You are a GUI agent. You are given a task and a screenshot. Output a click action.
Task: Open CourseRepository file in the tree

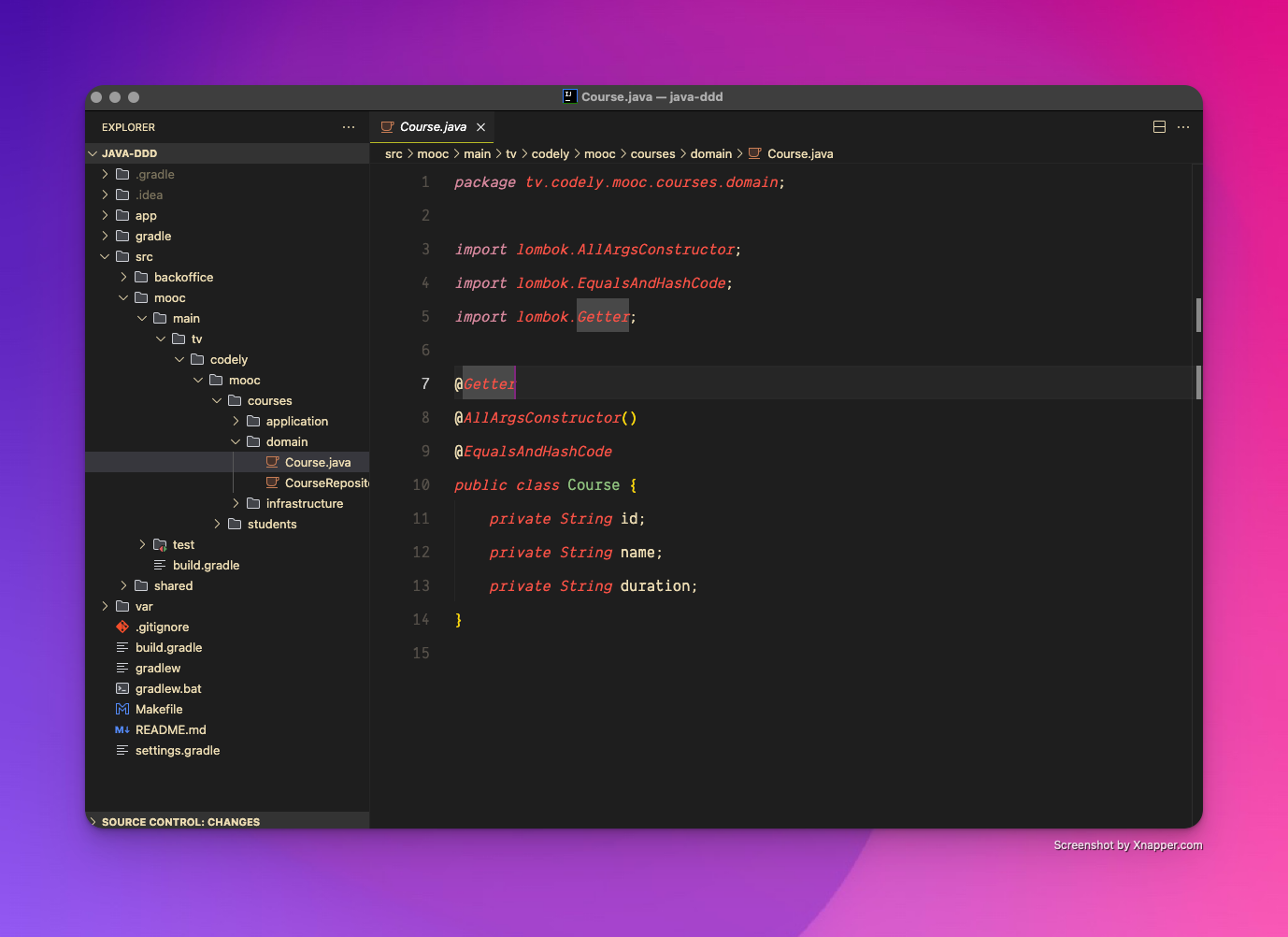pos(227,483)
